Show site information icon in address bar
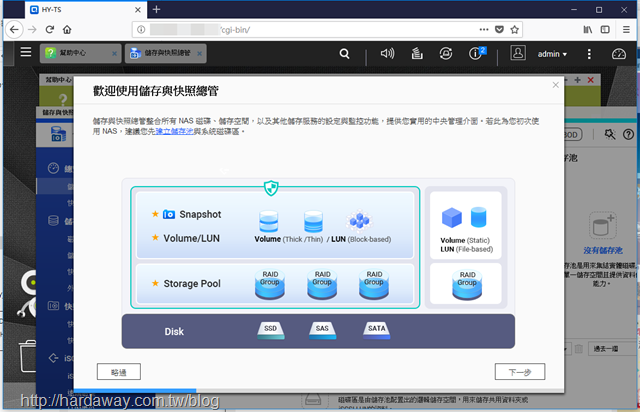This screenshot has height=412, width=640. (x=141, y=29)
